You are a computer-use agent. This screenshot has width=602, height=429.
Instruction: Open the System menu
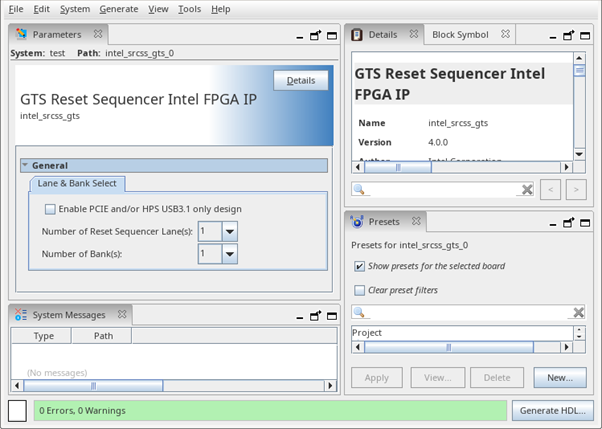click(75, 9)
